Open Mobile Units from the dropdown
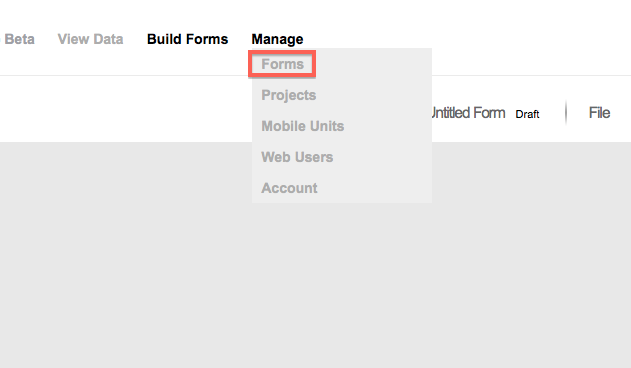The width and height of the screenshot is (631, 368). [303, 126]
